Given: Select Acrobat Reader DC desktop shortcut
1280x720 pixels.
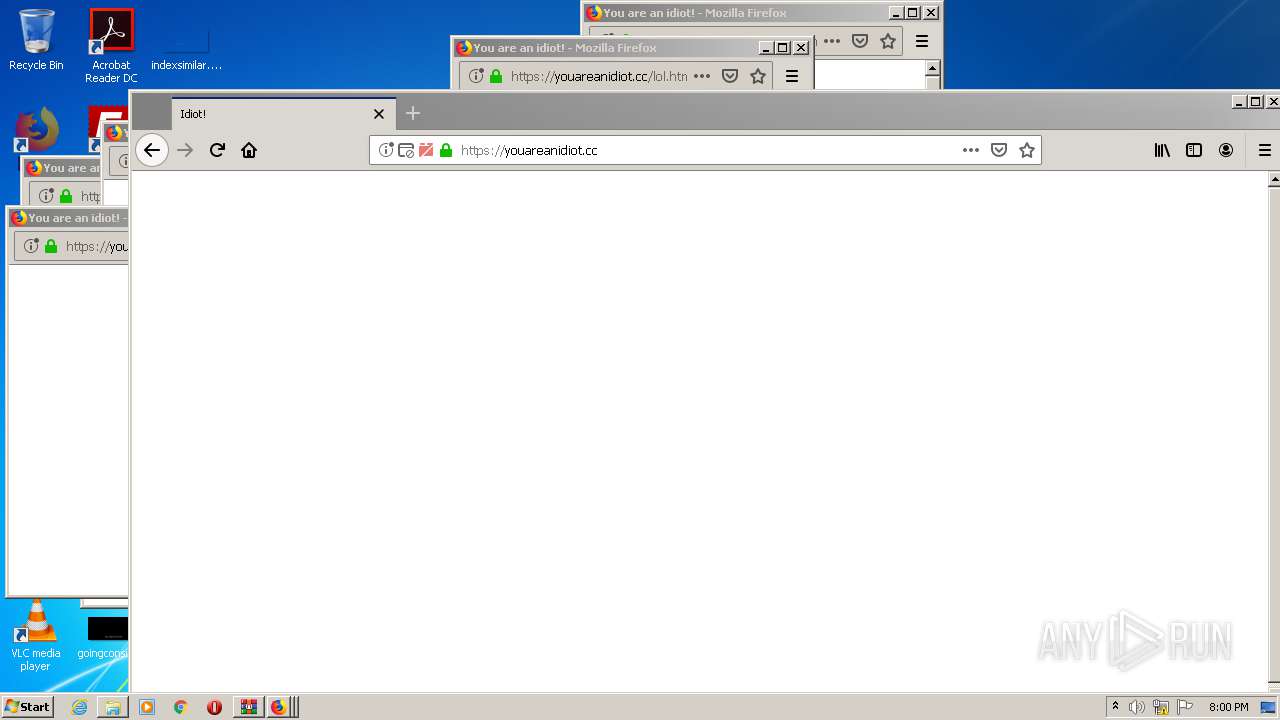Looking at the screenshot, I should tap(111, 46).
